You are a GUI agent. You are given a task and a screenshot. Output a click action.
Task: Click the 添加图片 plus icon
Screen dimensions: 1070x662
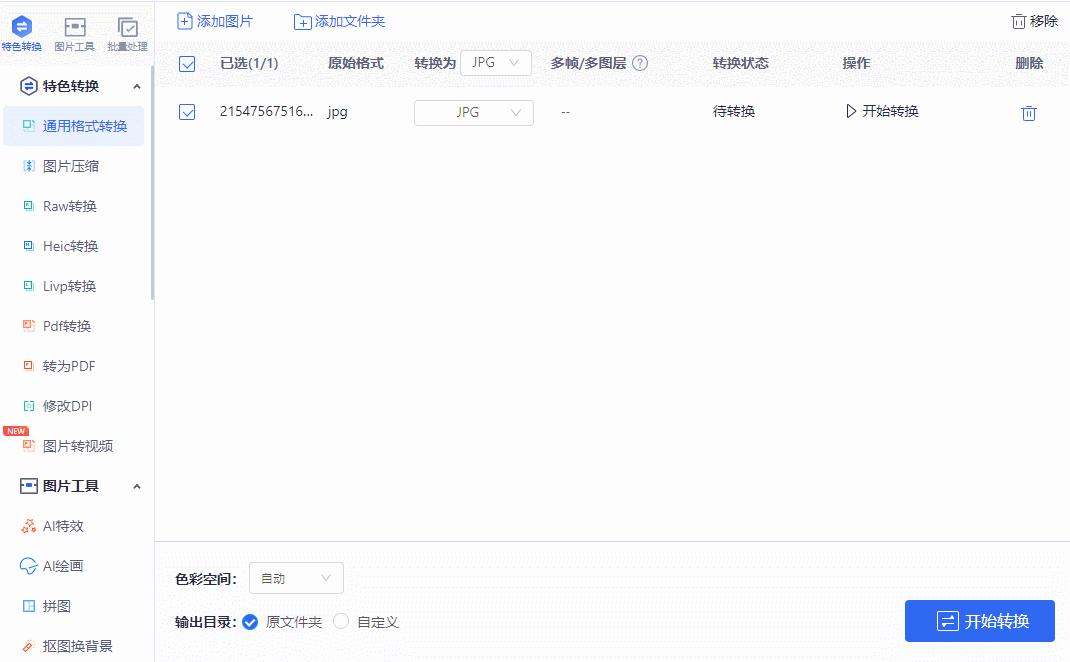tap(185, 21)
